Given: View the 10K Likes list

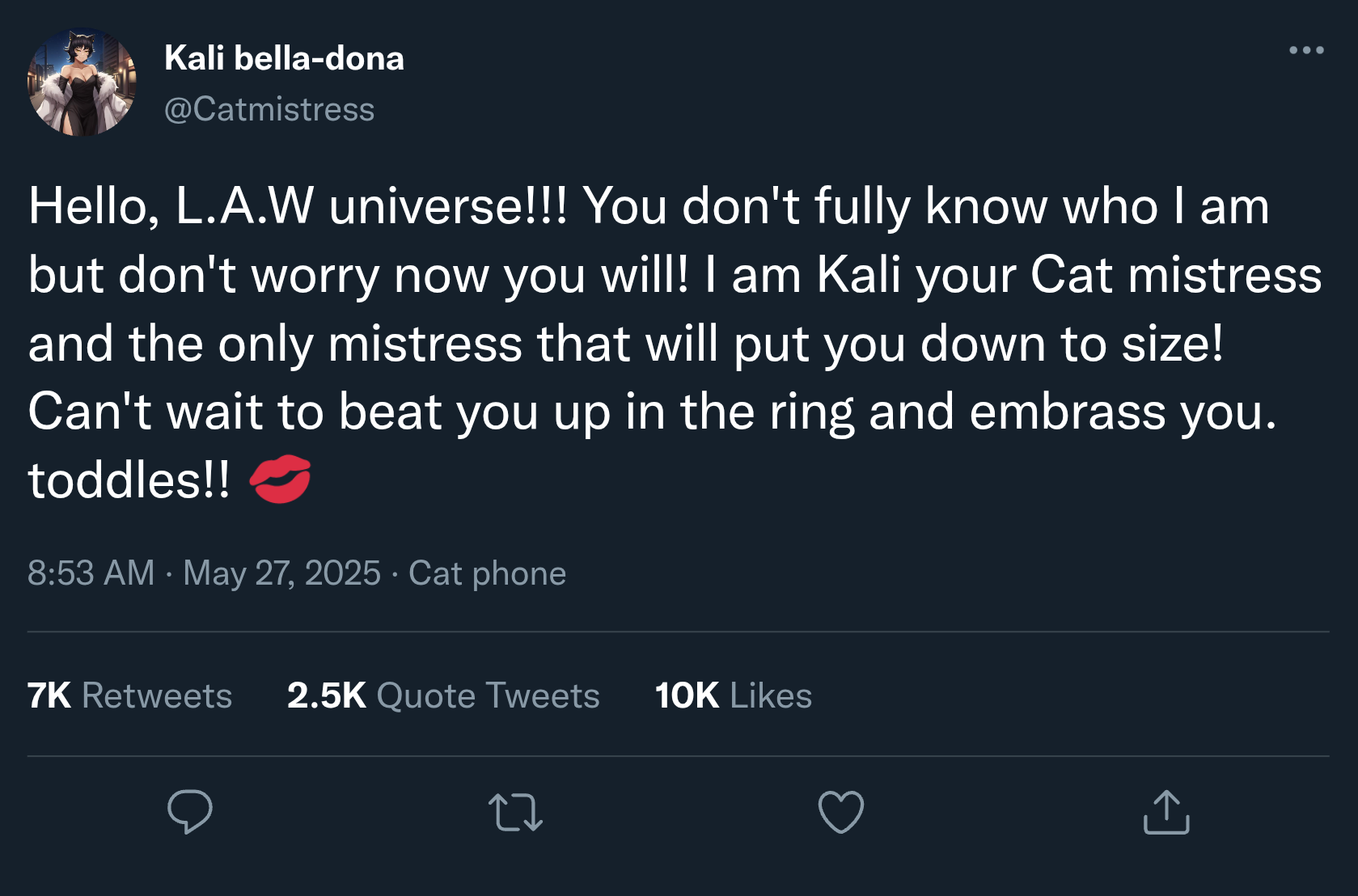Looking at the screenshot, I should pos(733,695).
